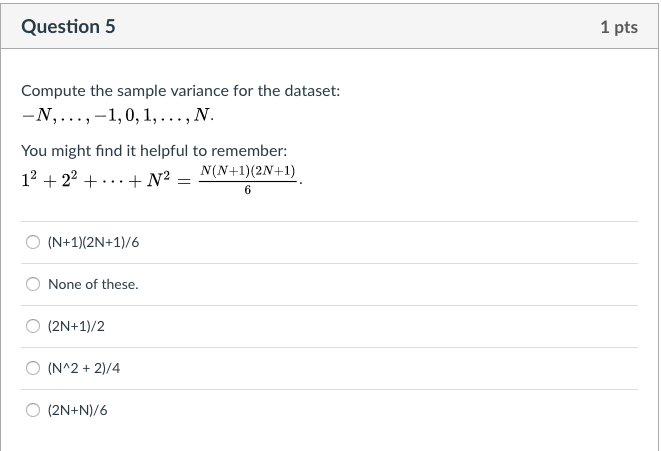661x451 pixels.
Task: Click the N² term left of equals sign
Action: [x=158, y=180]
